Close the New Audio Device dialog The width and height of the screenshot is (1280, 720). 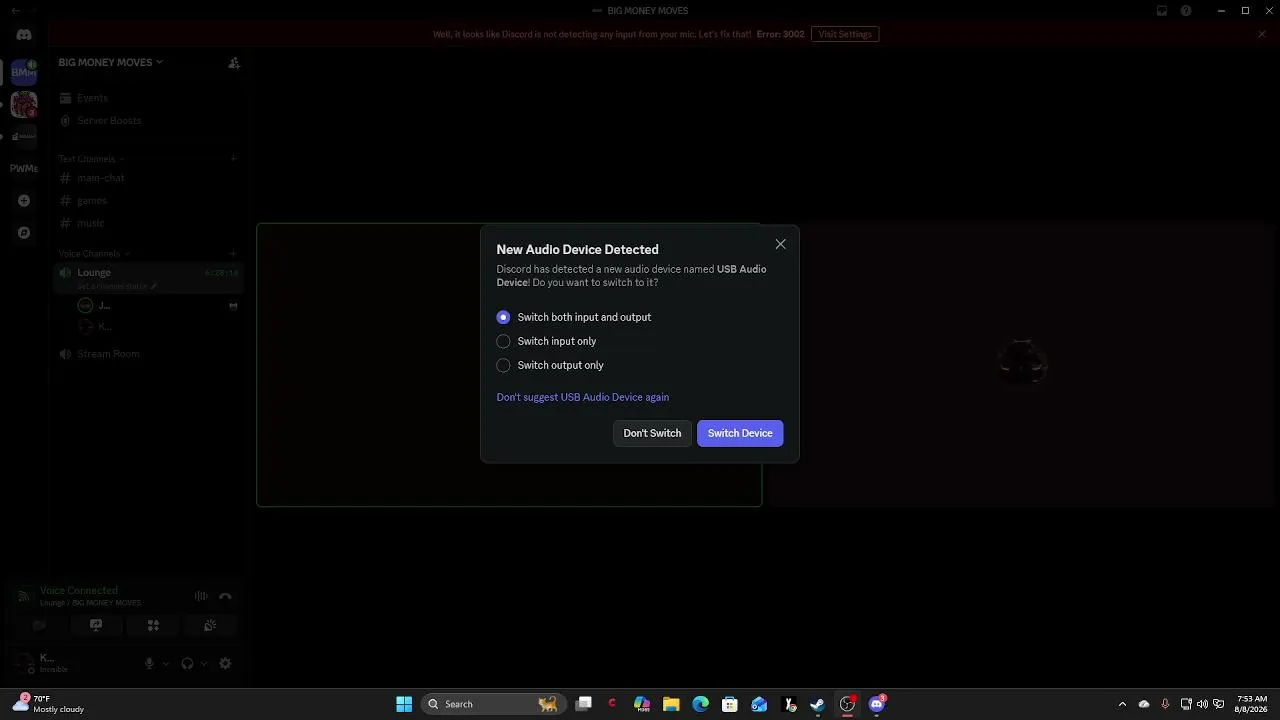click(781, 244)
